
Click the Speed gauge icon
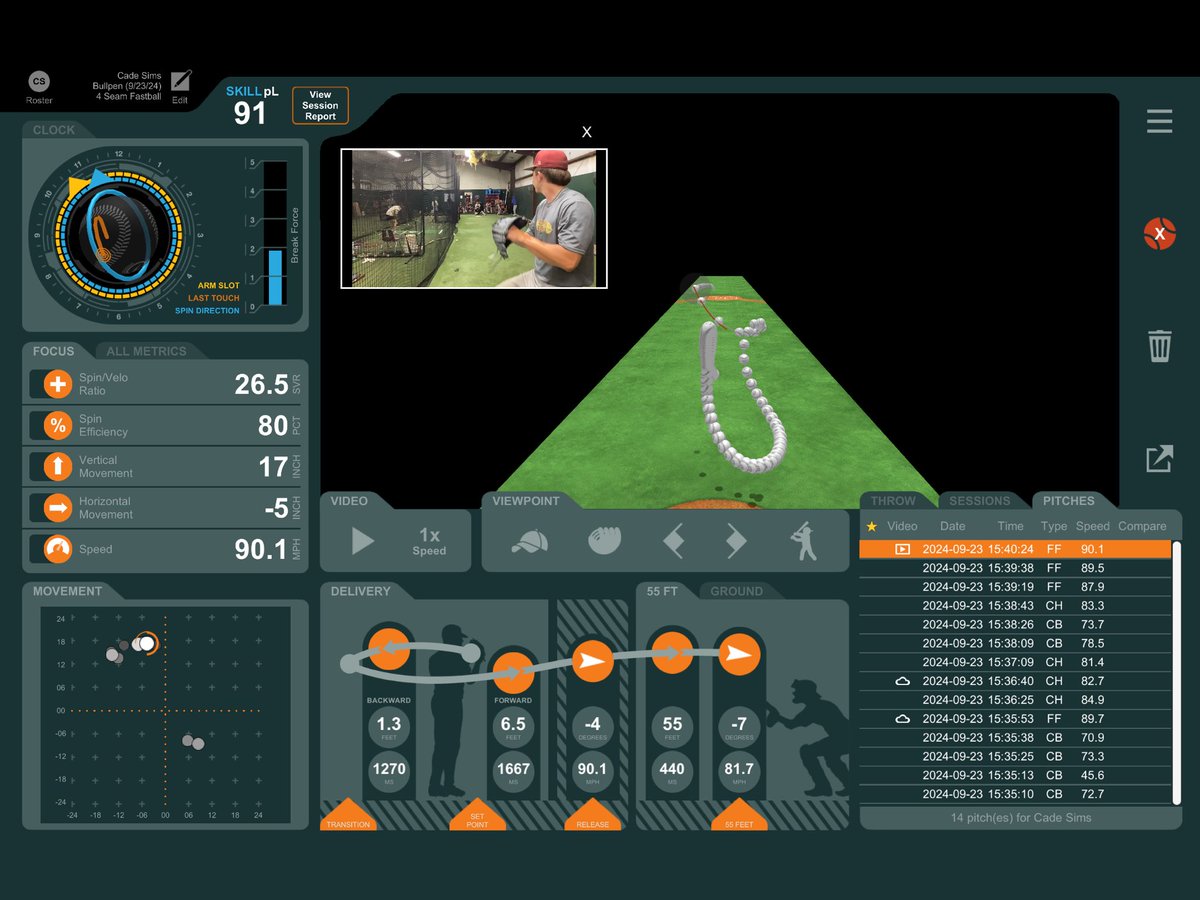58,549
